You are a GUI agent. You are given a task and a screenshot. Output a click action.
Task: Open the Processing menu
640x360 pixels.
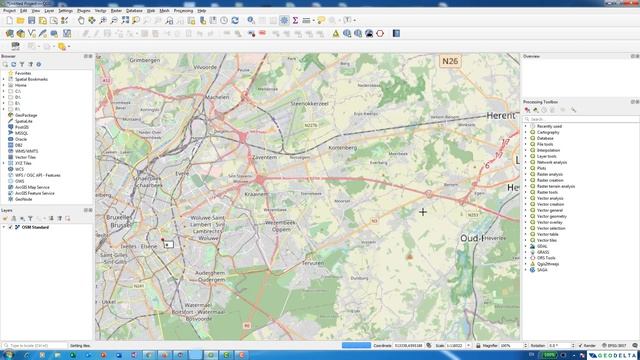pyautogui.click(x=183, y=11)
